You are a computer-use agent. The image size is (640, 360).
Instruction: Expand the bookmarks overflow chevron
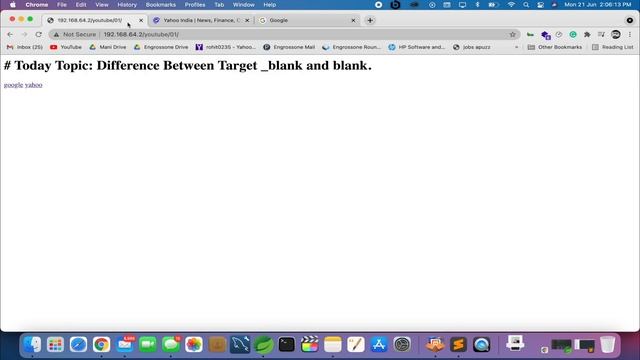(x=517, y=47)
